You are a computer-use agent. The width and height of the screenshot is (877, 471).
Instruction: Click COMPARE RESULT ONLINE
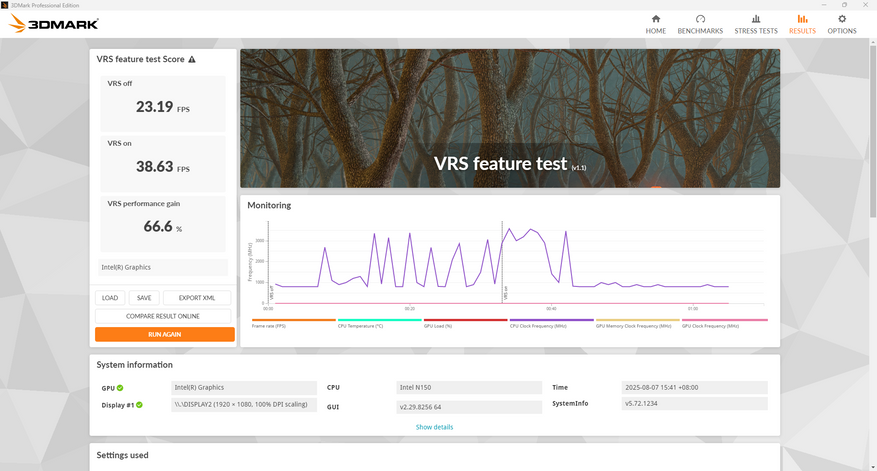coord(163,316)
